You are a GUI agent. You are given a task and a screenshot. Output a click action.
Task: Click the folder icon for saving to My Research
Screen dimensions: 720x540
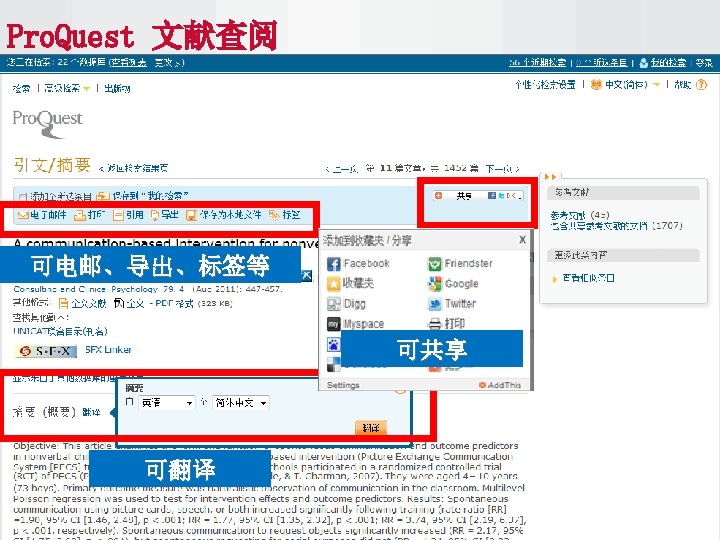pos(103,197)
